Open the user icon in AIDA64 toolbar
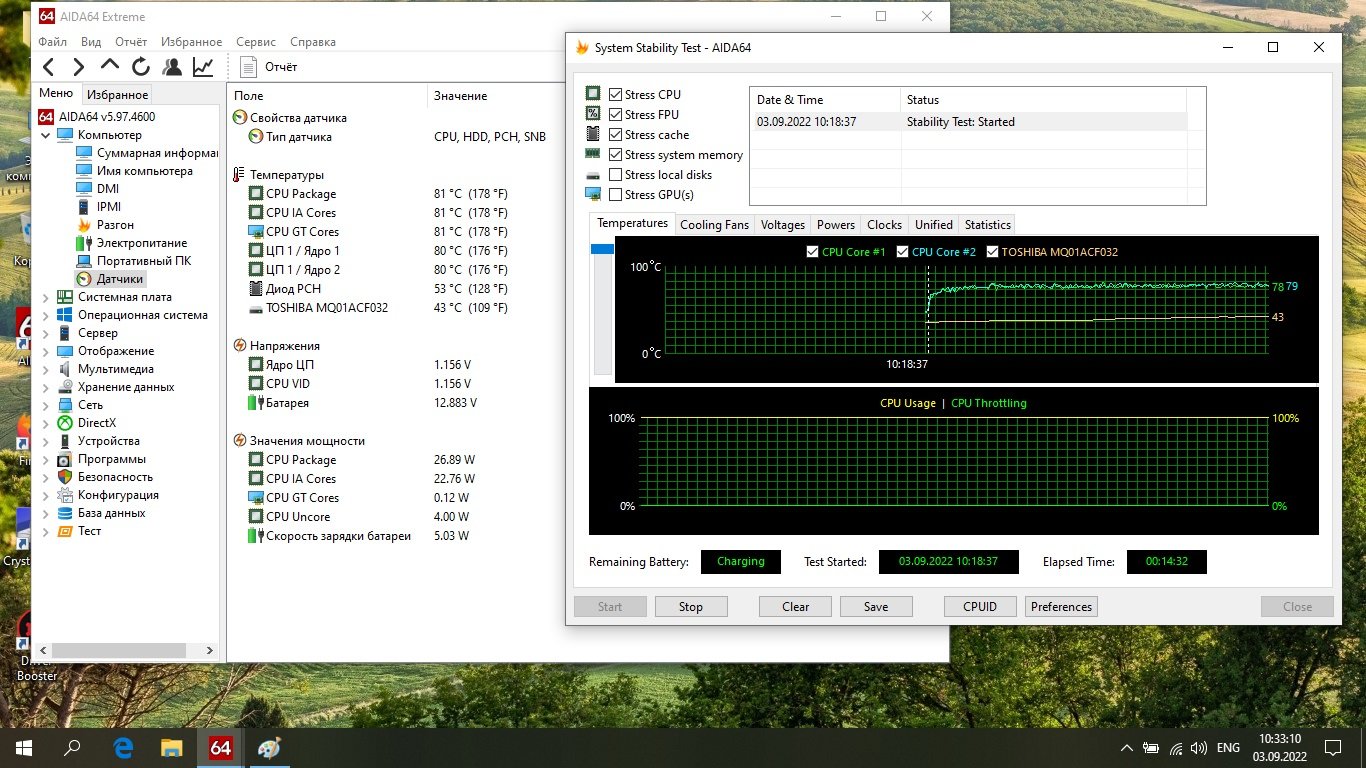The image size is (1366, 768). [172, 67]
